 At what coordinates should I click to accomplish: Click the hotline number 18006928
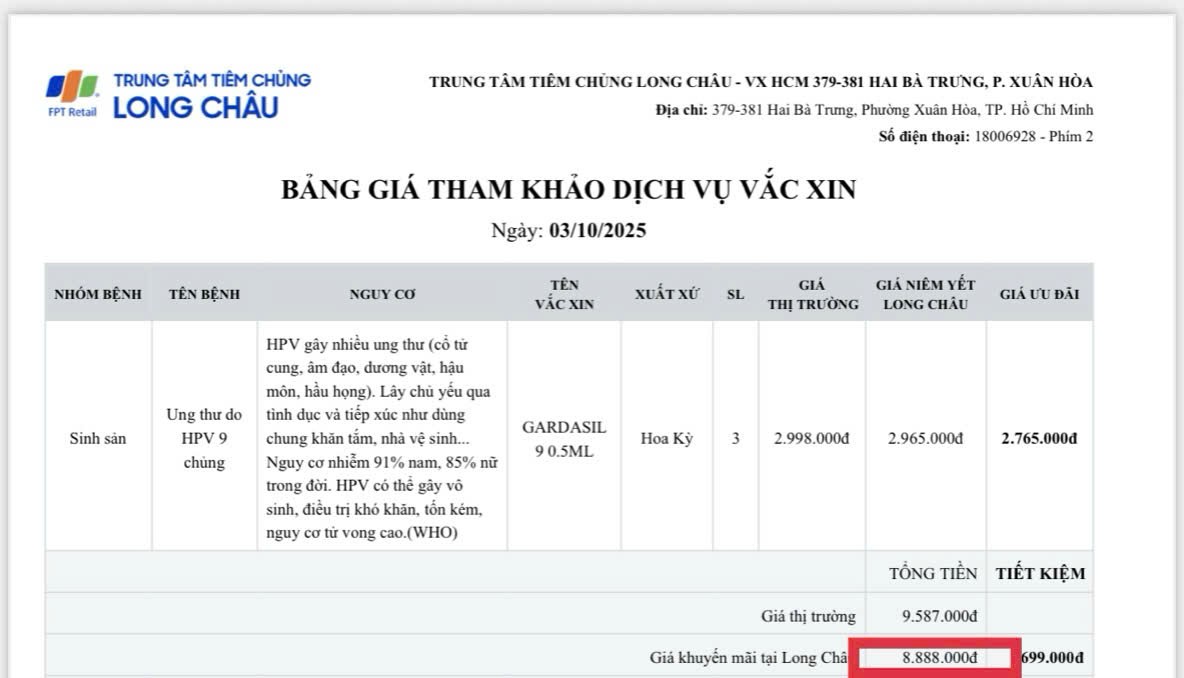1006,137
